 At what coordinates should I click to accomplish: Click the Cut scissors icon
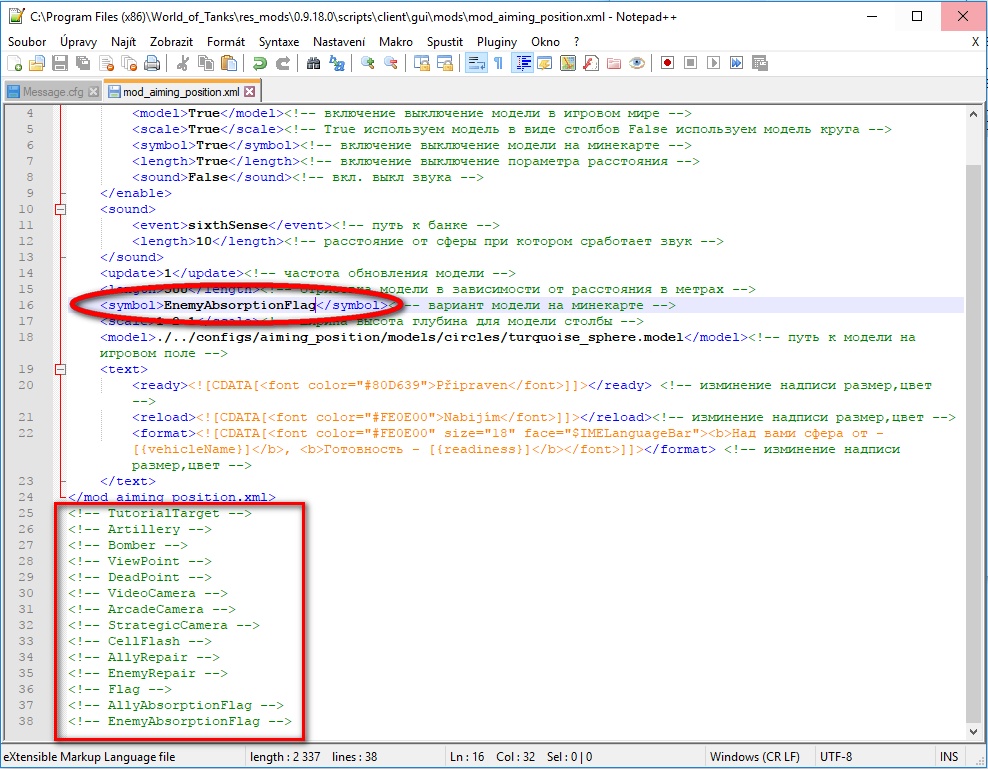coord(183,63)
